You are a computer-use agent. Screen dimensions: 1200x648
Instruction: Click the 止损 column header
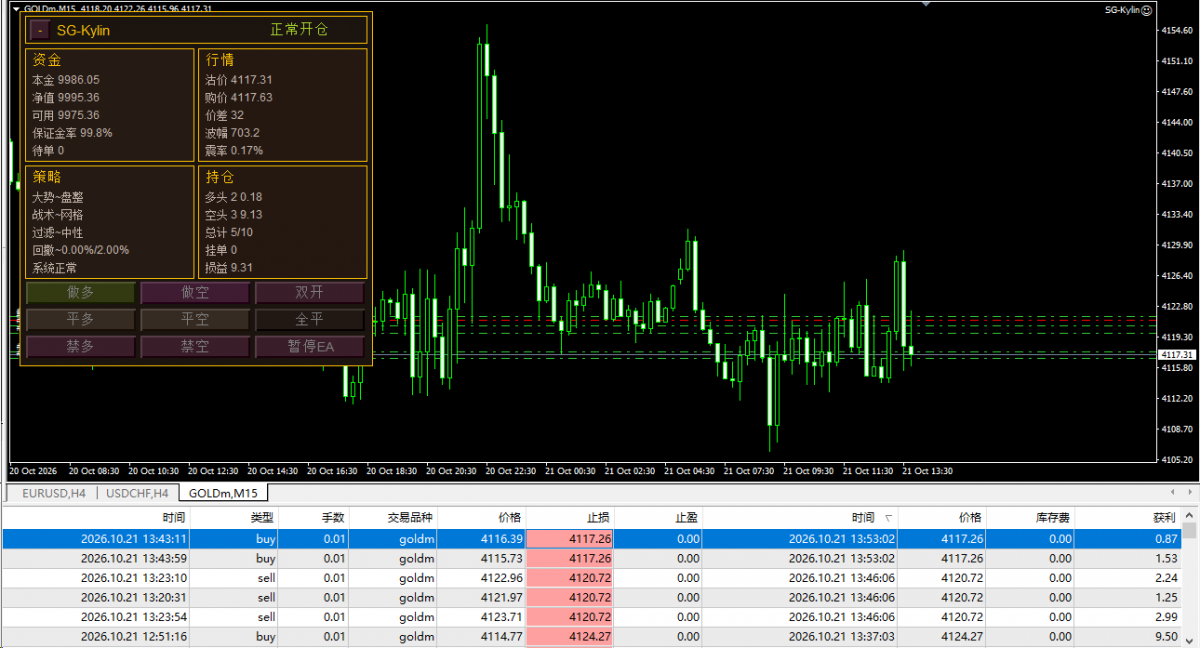pos(569,518)
